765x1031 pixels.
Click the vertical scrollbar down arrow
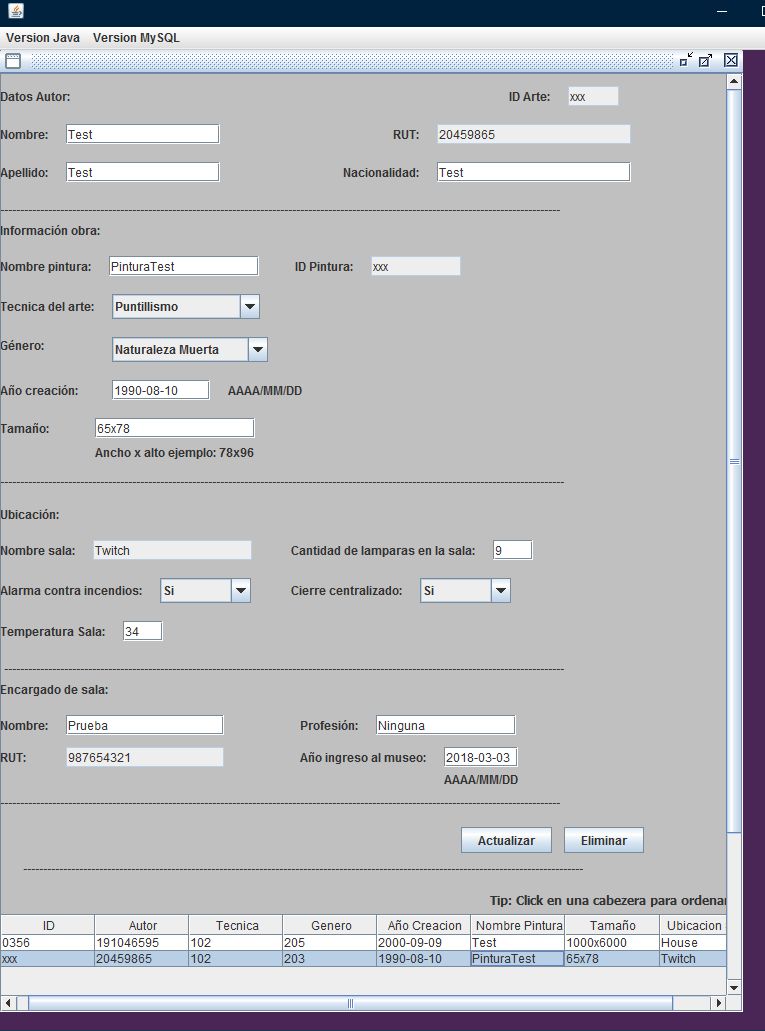734,987
